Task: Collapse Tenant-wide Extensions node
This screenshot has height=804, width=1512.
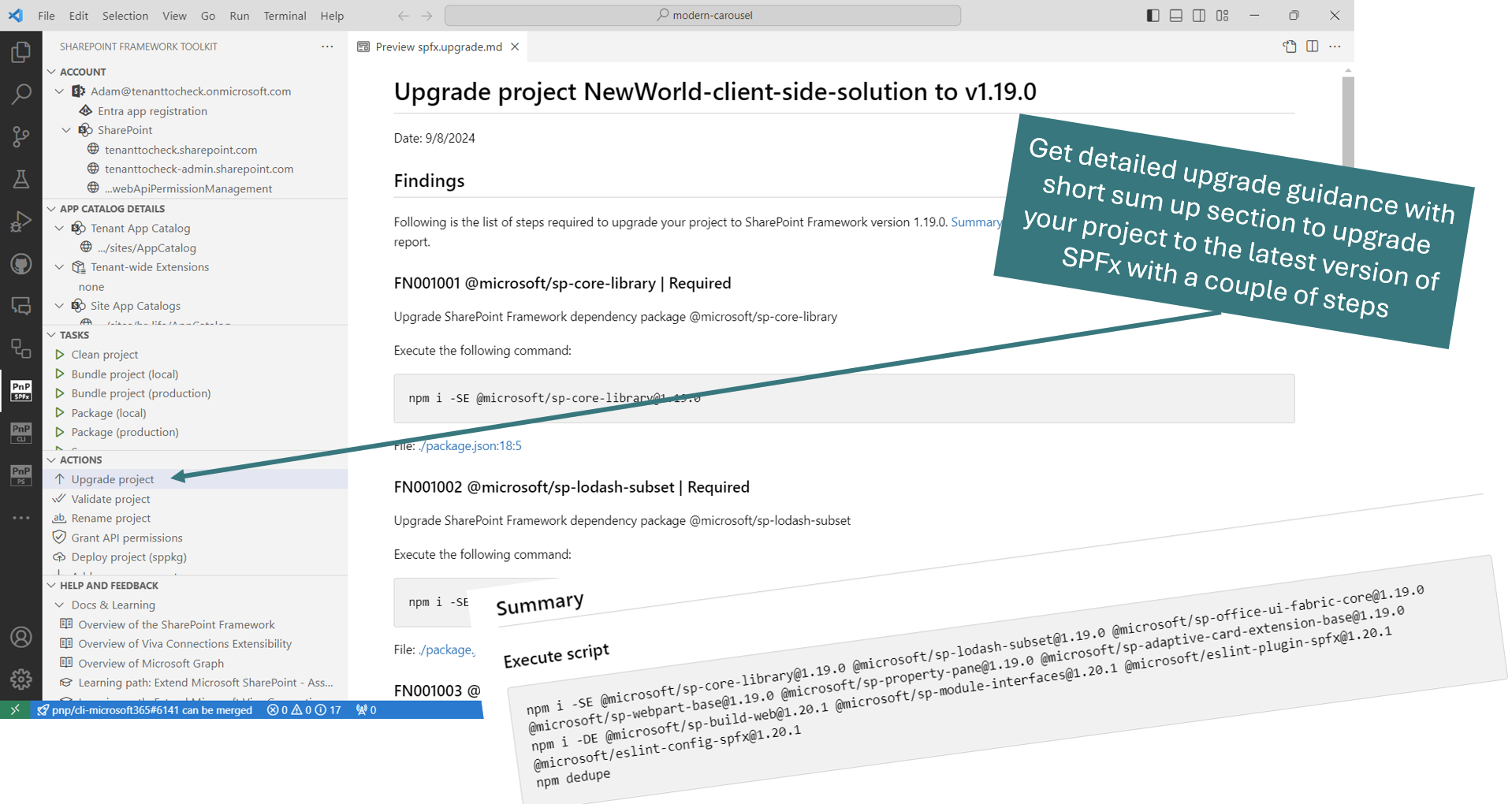Action: point(59,267)
